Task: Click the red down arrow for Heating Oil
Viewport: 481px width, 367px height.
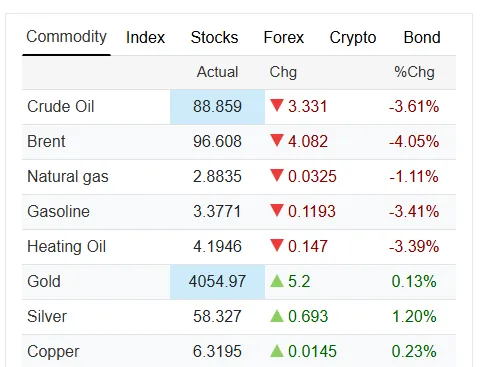Action: (277, 245)
